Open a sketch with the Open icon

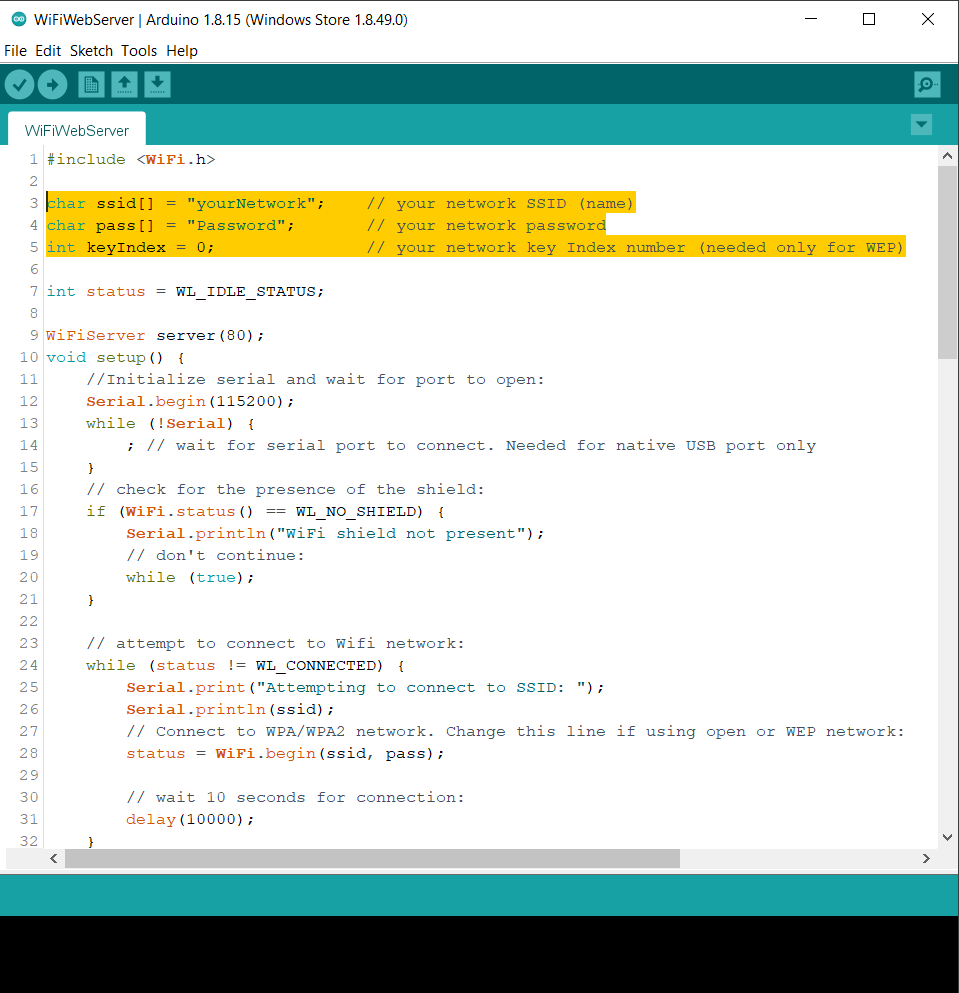[124, 84]
